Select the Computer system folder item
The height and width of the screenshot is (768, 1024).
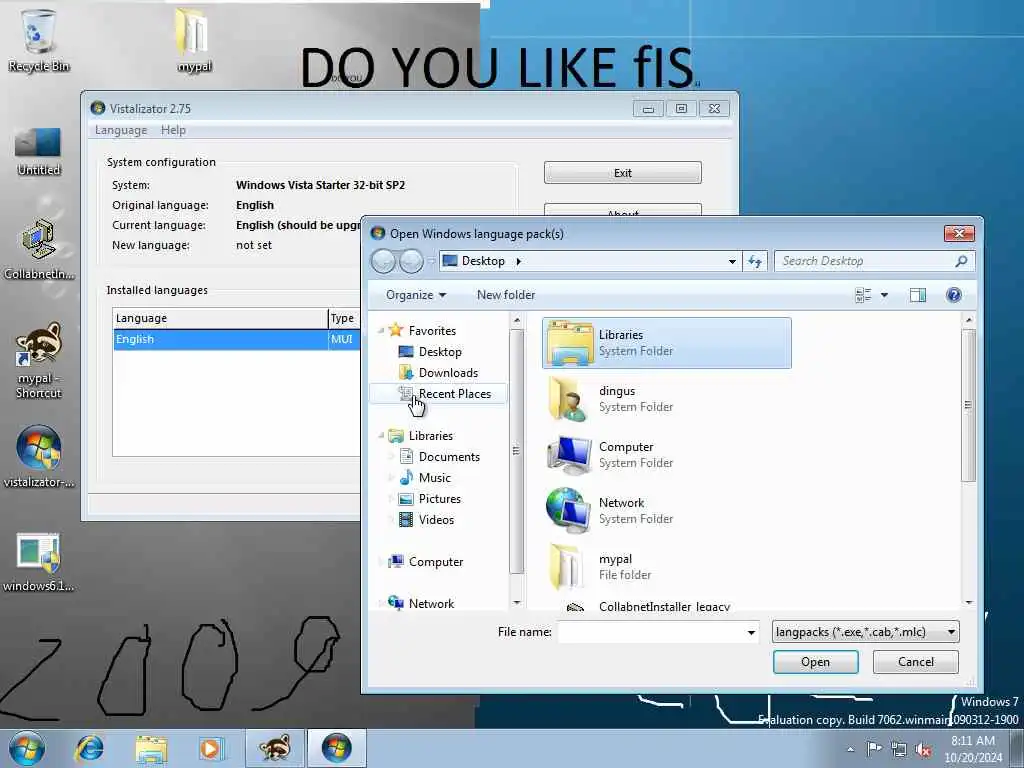pos(667,455)
